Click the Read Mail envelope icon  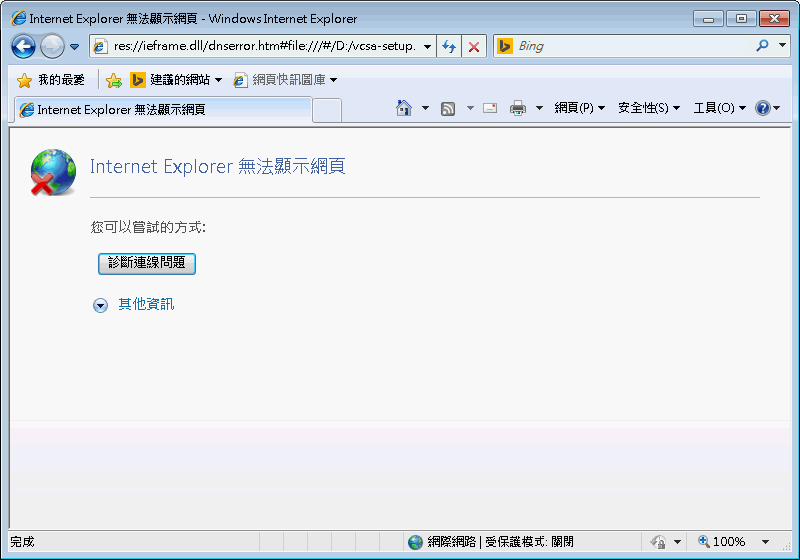pos(490,108)
